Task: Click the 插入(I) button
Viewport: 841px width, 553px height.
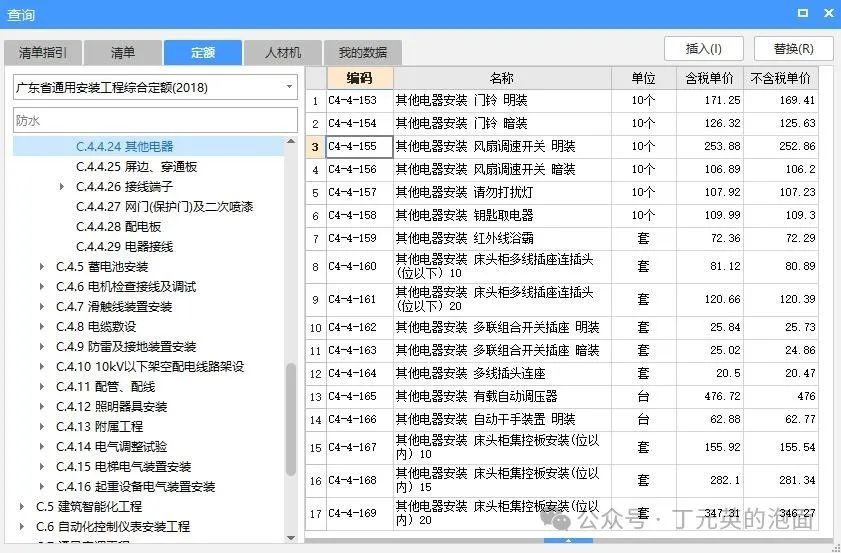Action: [704, 49]
